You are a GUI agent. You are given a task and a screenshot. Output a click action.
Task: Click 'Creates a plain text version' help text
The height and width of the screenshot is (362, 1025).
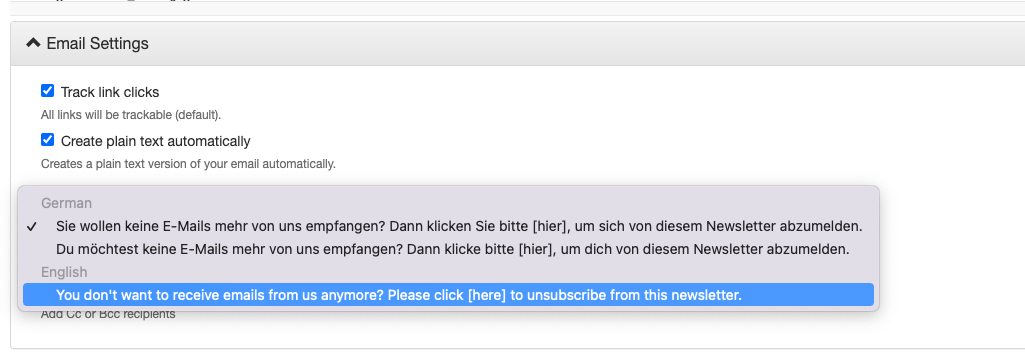188,164
